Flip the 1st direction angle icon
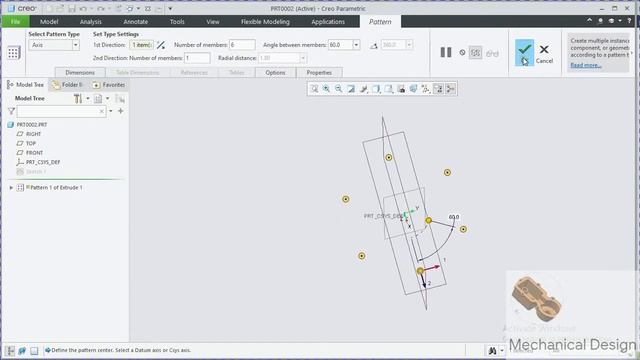This screenshot has width=640, height=360. (x=161, y=45)
